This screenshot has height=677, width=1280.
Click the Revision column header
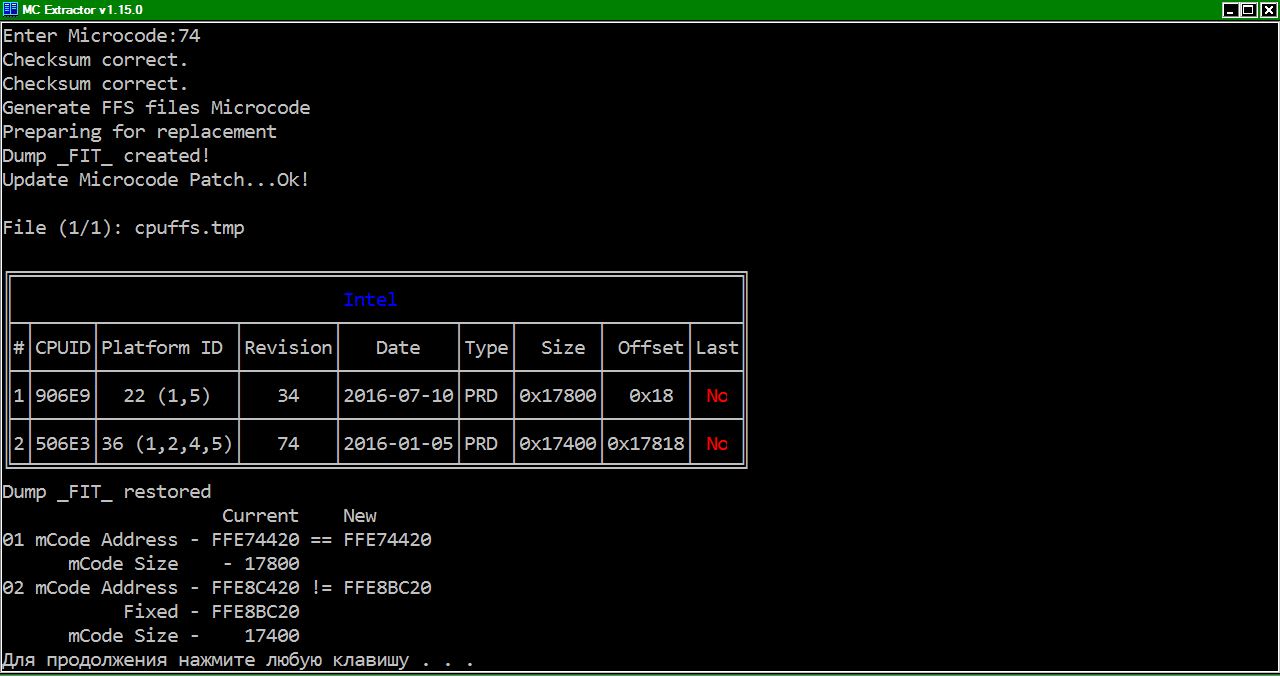tap(288, 348)
